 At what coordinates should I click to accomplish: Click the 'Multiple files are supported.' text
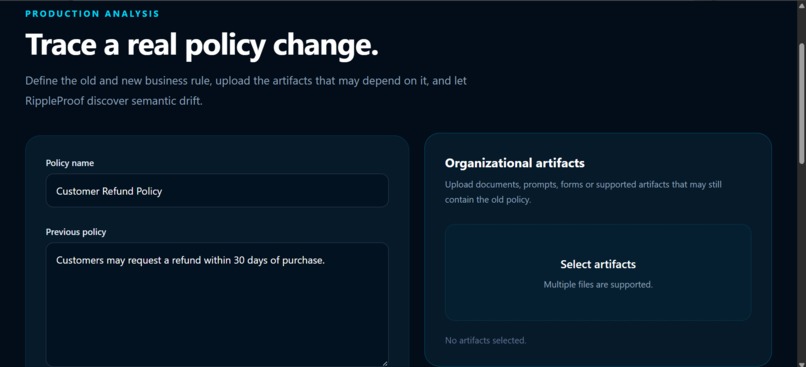598,284
